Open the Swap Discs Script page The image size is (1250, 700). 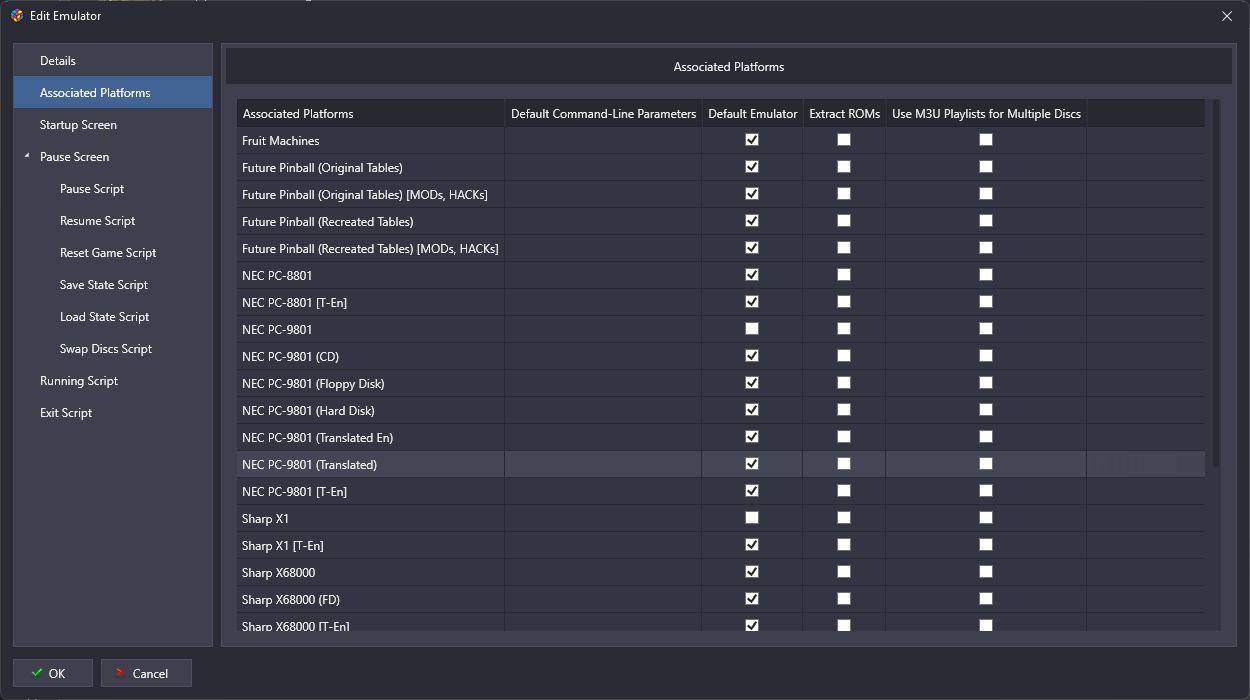[113, 349]
